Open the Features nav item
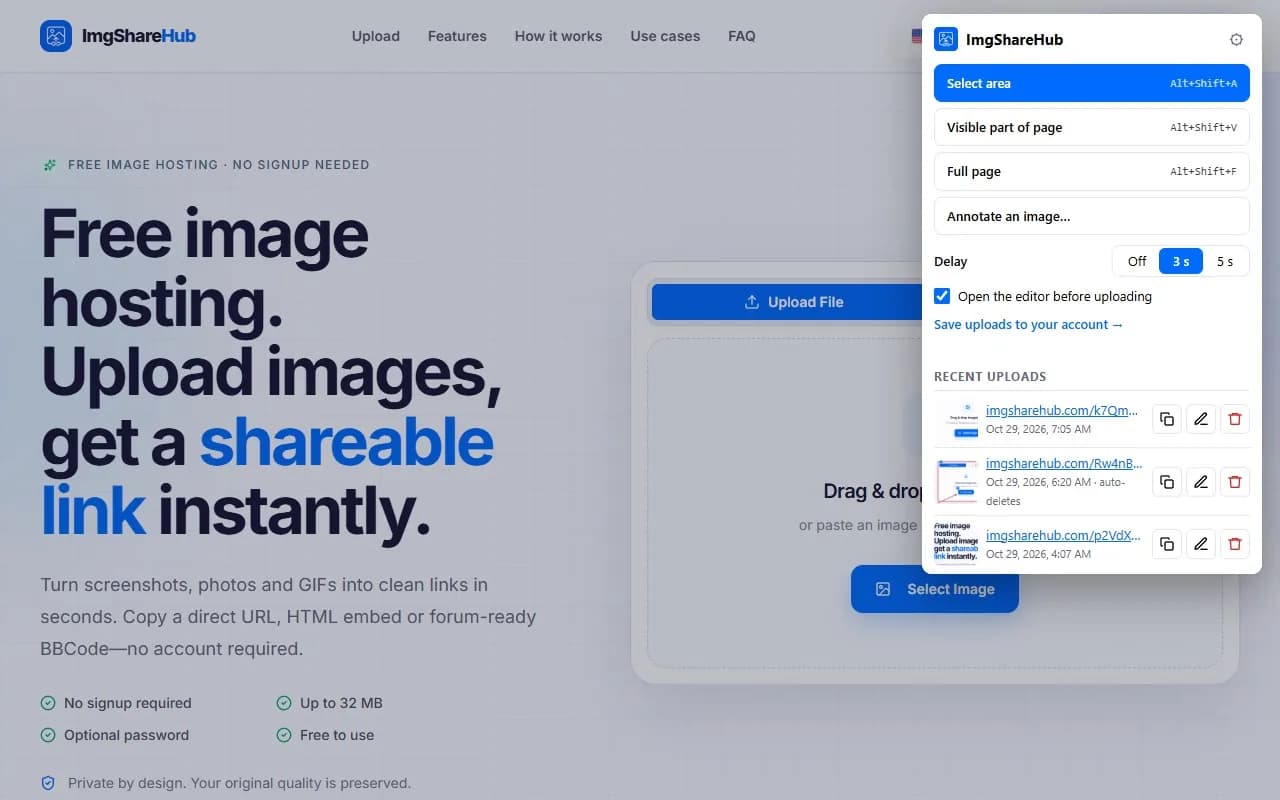Screen dimensions: 1280x800 pyautogui.click(x=457, y=36)
